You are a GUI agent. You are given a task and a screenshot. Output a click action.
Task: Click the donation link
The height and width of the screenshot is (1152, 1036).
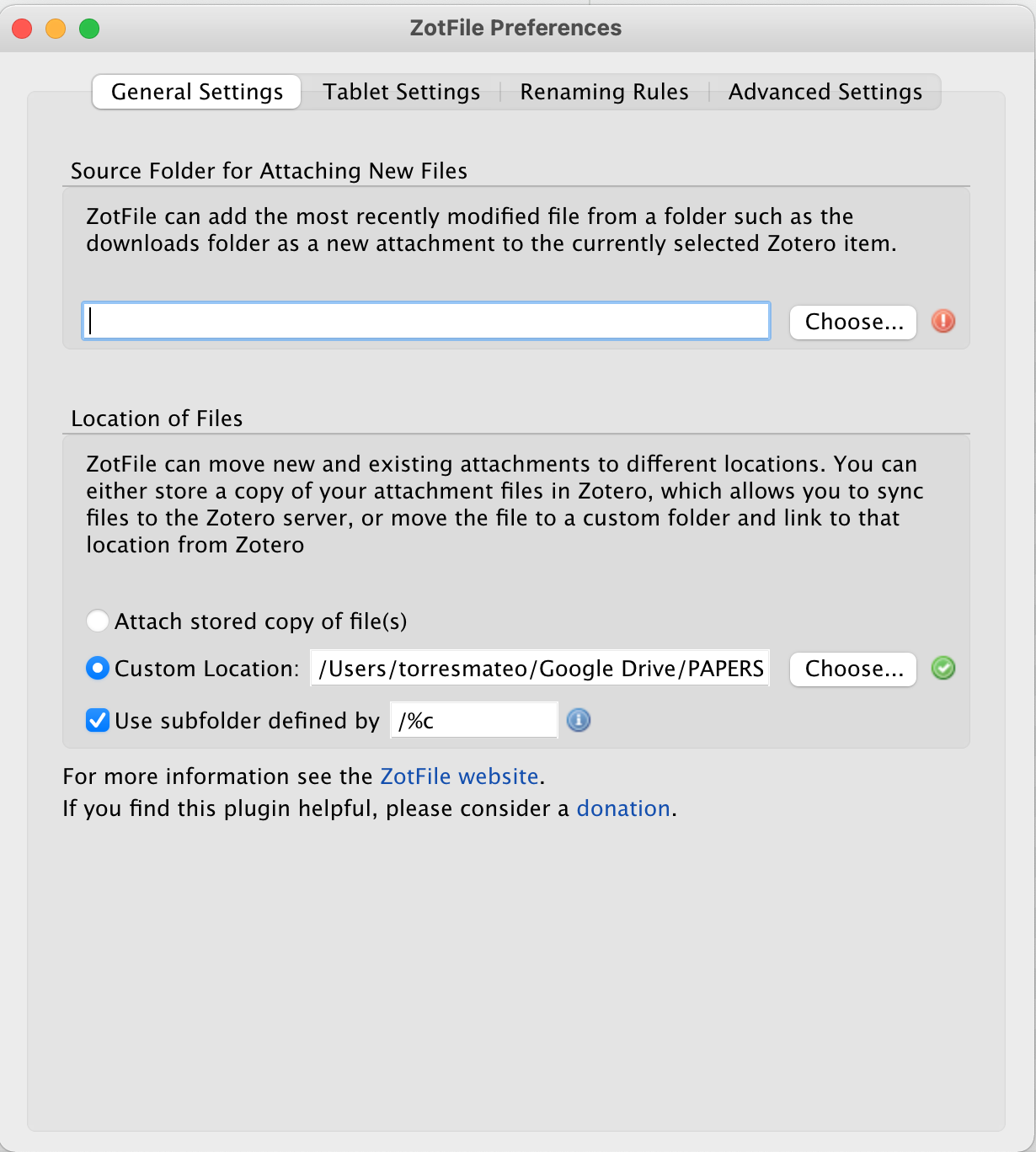pos(623,808)
